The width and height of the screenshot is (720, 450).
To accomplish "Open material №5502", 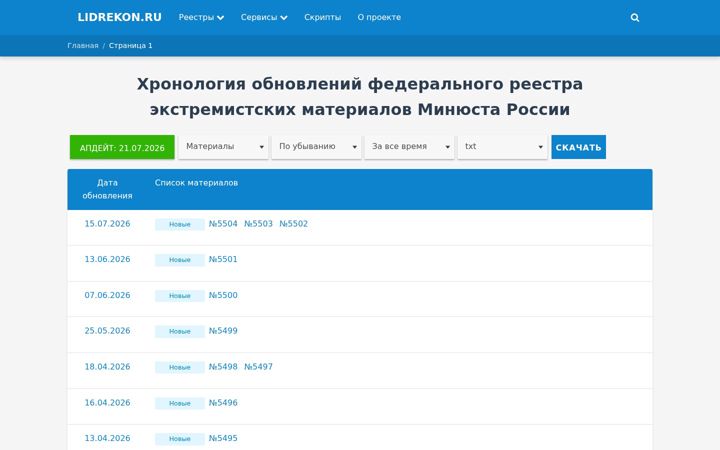I will tap(294, 224).
